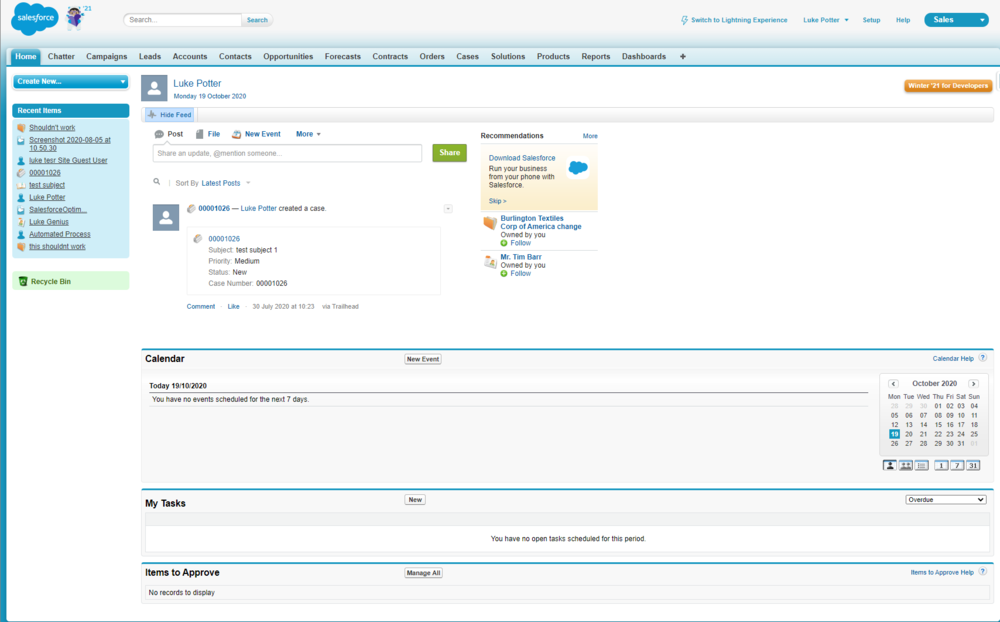This screenshot has width=1000, height=622.
Task: Add a new tab with plus icon
Action: [x=682, y=56]
